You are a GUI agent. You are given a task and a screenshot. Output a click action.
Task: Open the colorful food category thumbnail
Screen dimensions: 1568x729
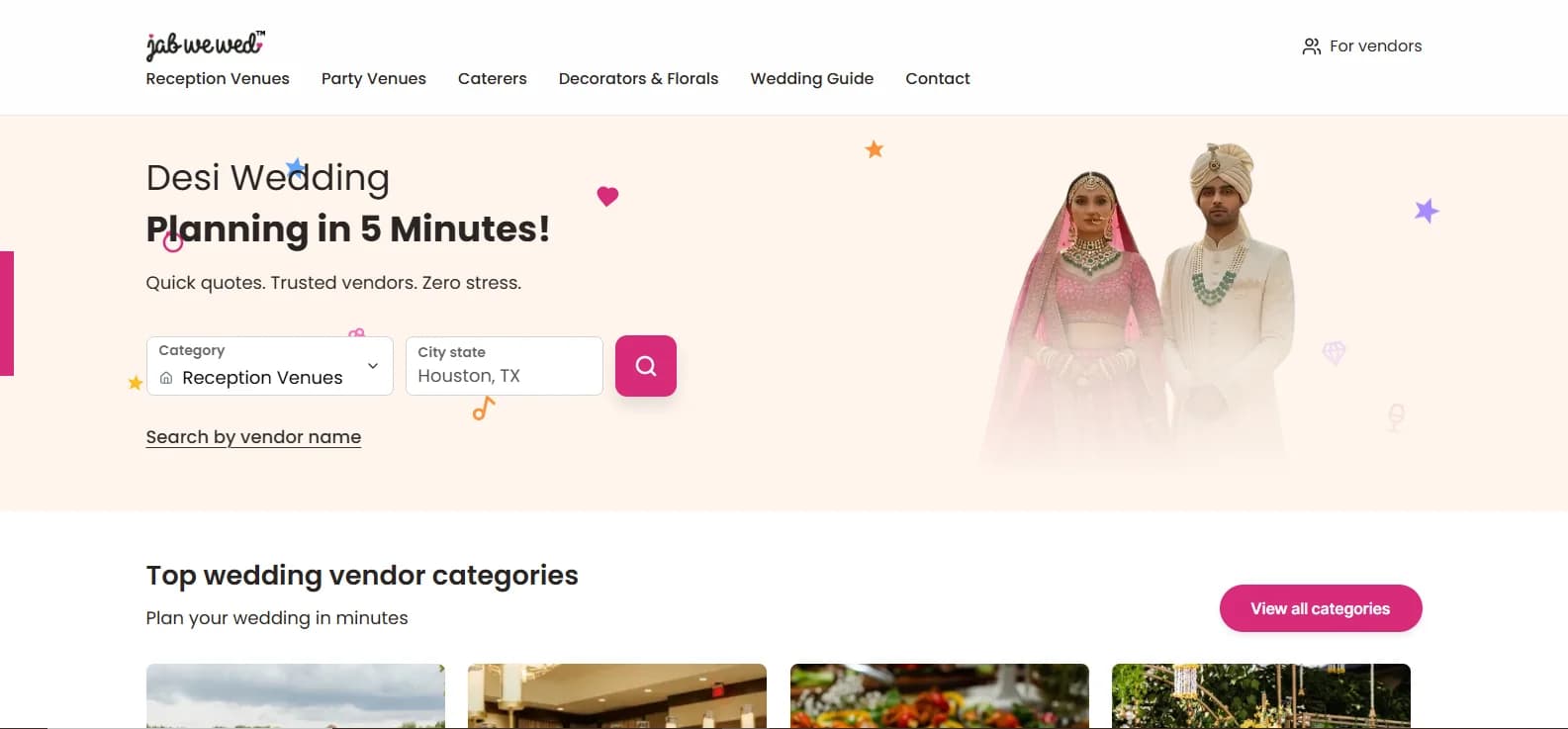940,696
